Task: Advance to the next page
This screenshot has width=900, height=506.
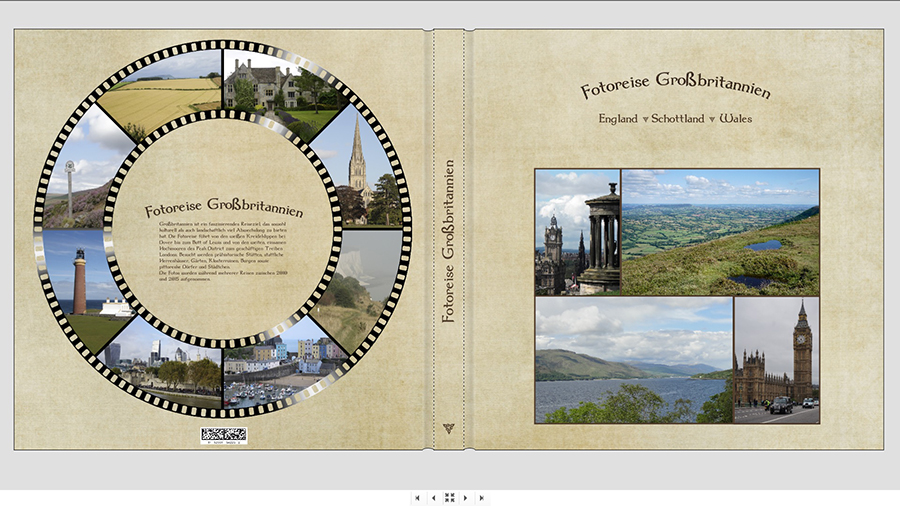Action: [465, 498]
